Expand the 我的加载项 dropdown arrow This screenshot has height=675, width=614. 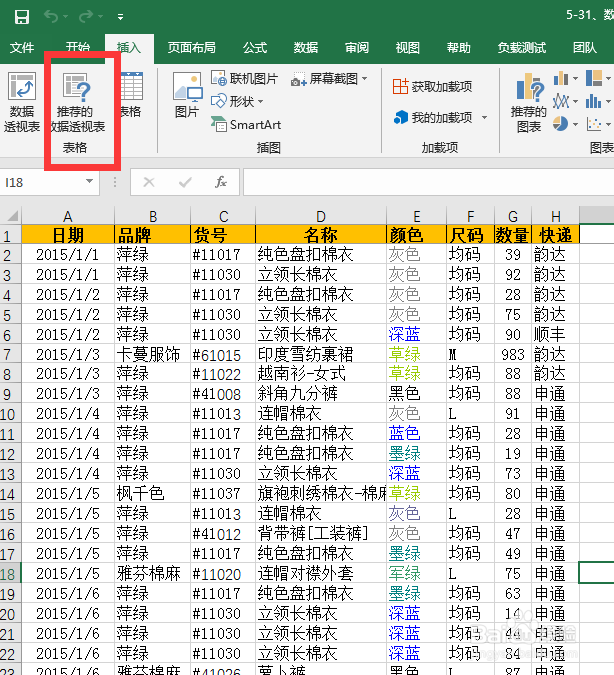coord(484,118)
